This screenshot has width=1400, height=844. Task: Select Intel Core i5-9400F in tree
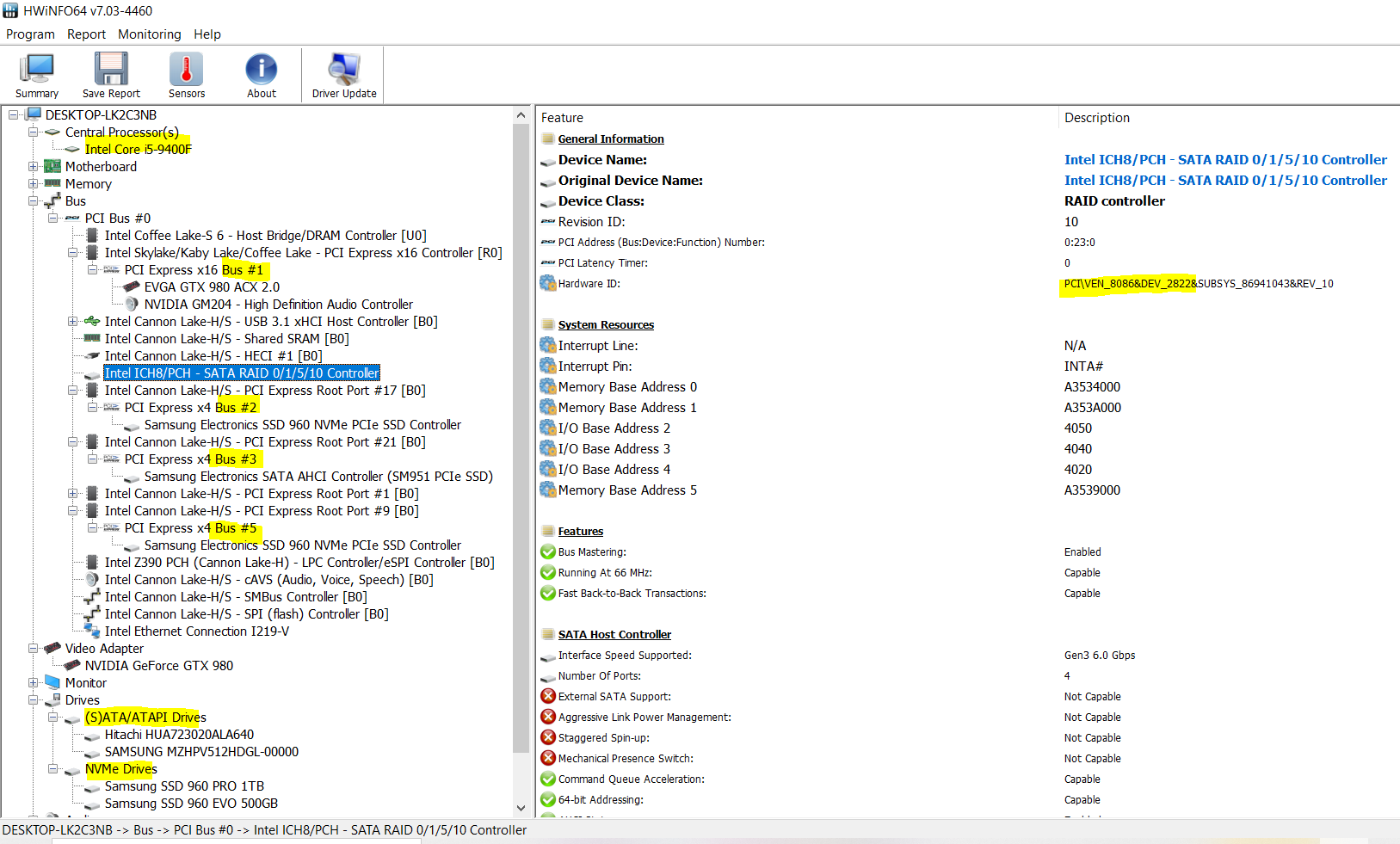pos(138,149)
